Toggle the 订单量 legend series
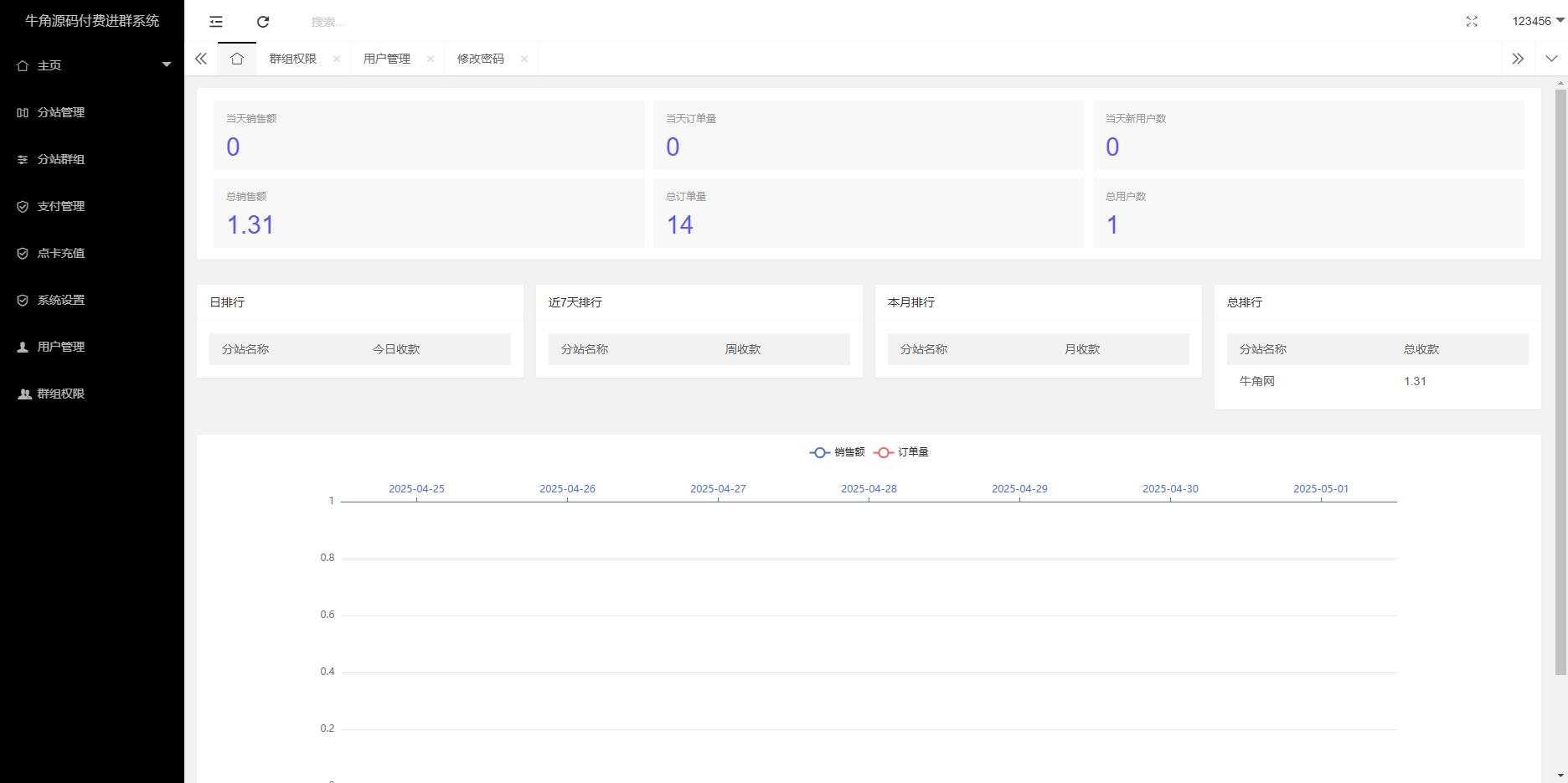This screenshot has width=1568, height=783. pos(900,452)
